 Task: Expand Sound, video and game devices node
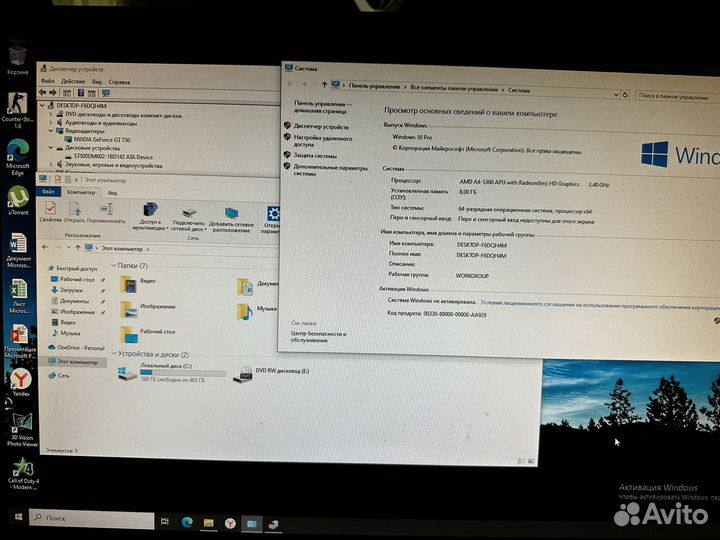pos(51,164)
